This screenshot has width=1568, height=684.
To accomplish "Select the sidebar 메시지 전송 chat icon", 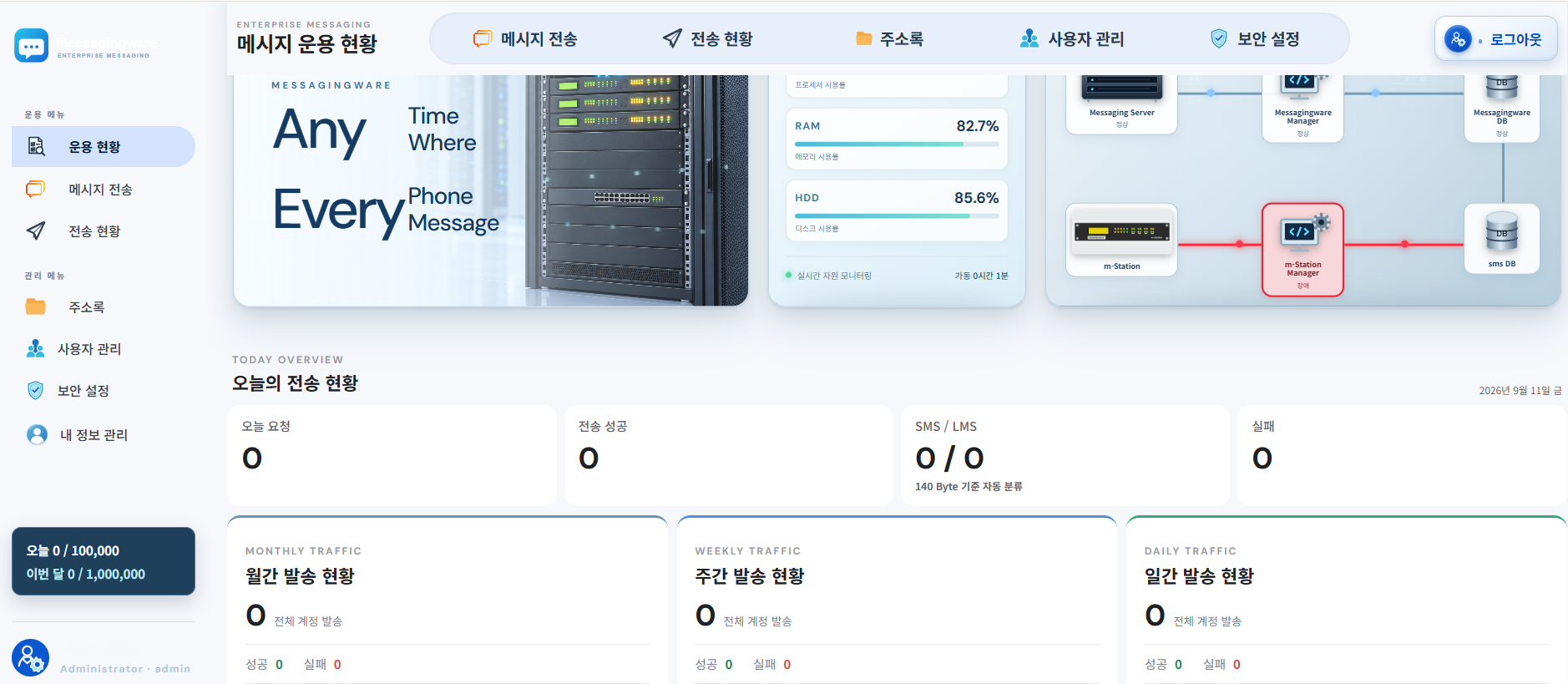I will (35, 190).
